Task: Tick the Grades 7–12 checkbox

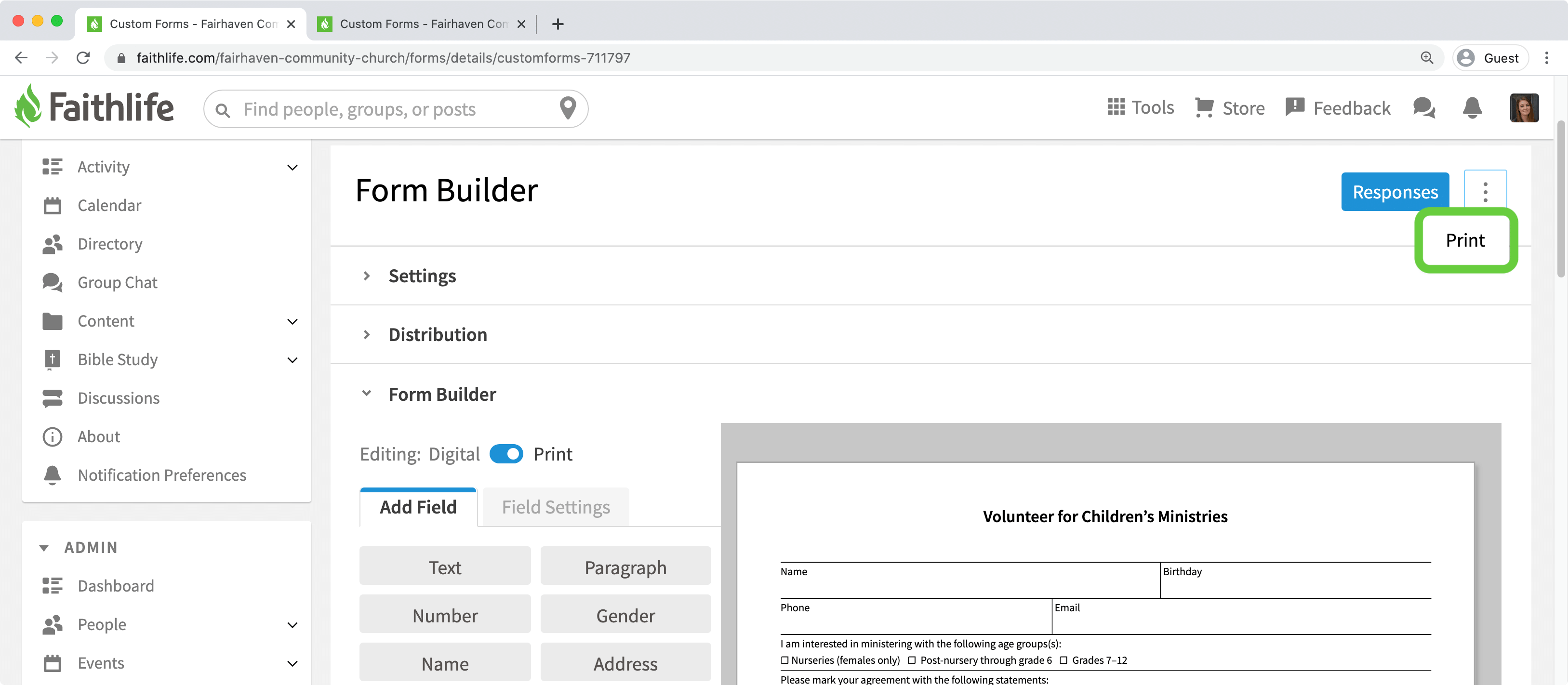Action: pyautogui.click(x=1063, y=660)
